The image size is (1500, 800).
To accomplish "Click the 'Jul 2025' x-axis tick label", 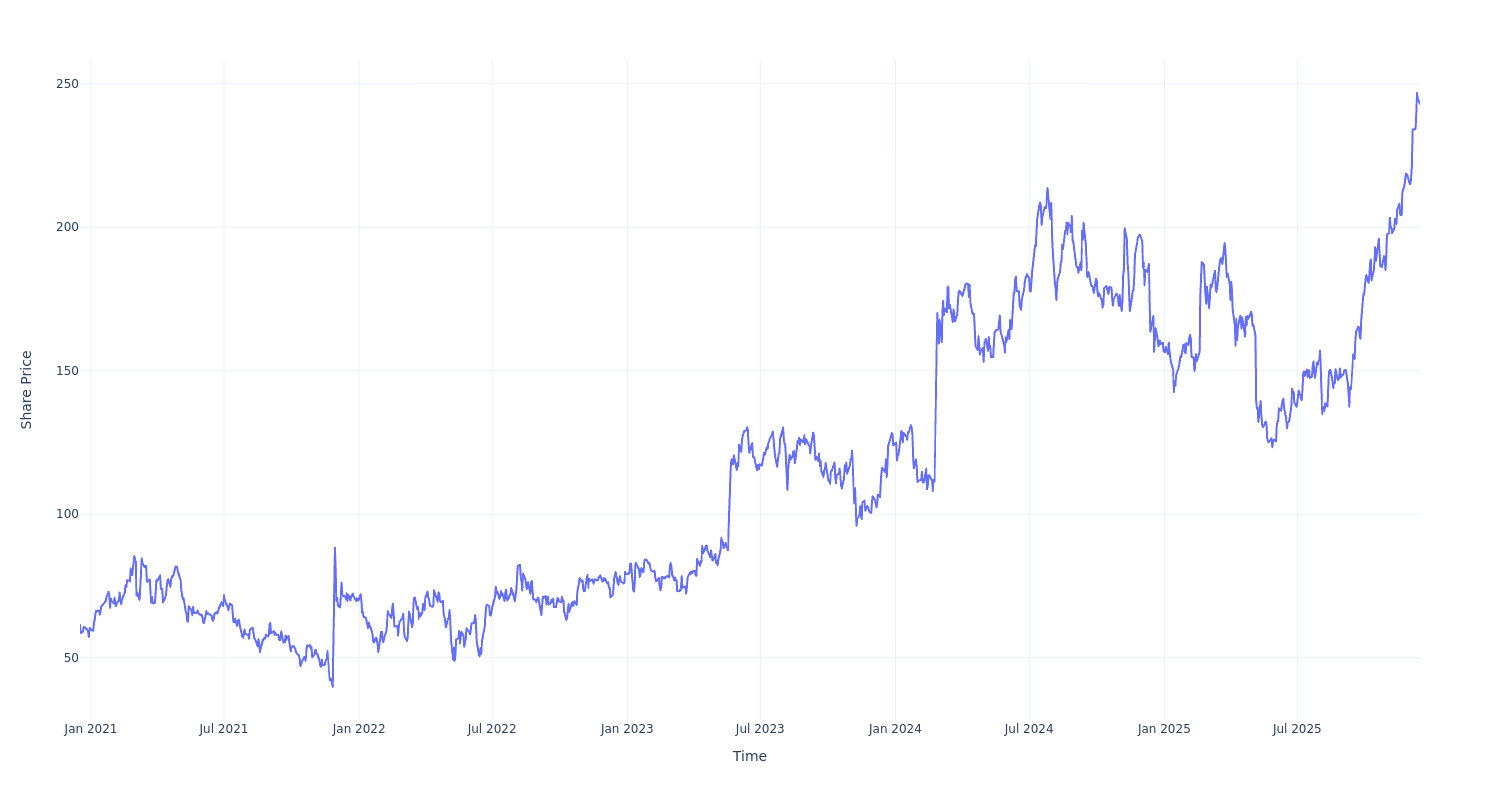I will click(x=1297, y=729).
